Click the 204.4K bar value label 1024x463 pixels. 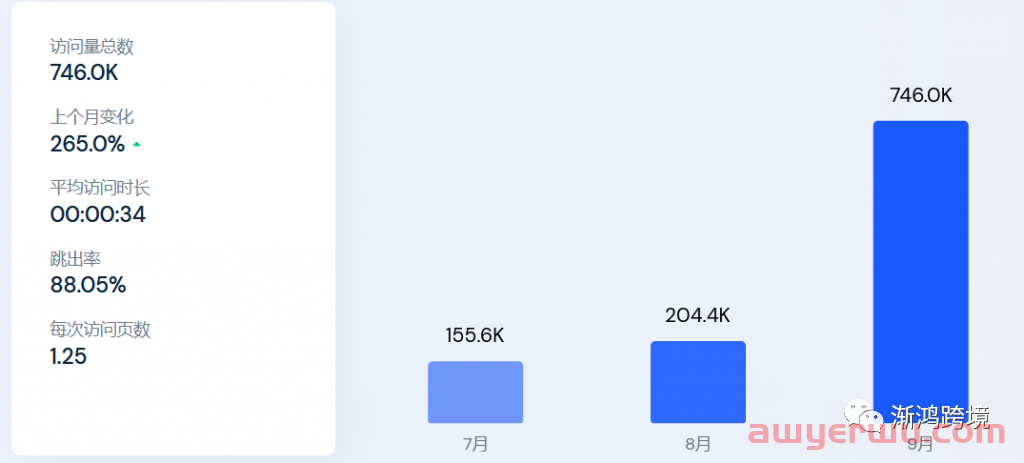pyautogui.click(x=697, y=315)
